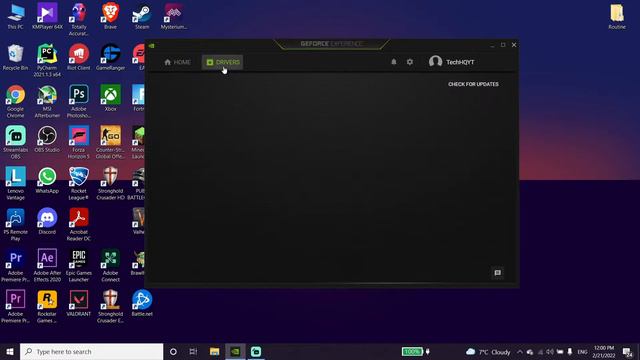Select the GameRanger shortcut
640x360 pixels.
tap(110, 58)
